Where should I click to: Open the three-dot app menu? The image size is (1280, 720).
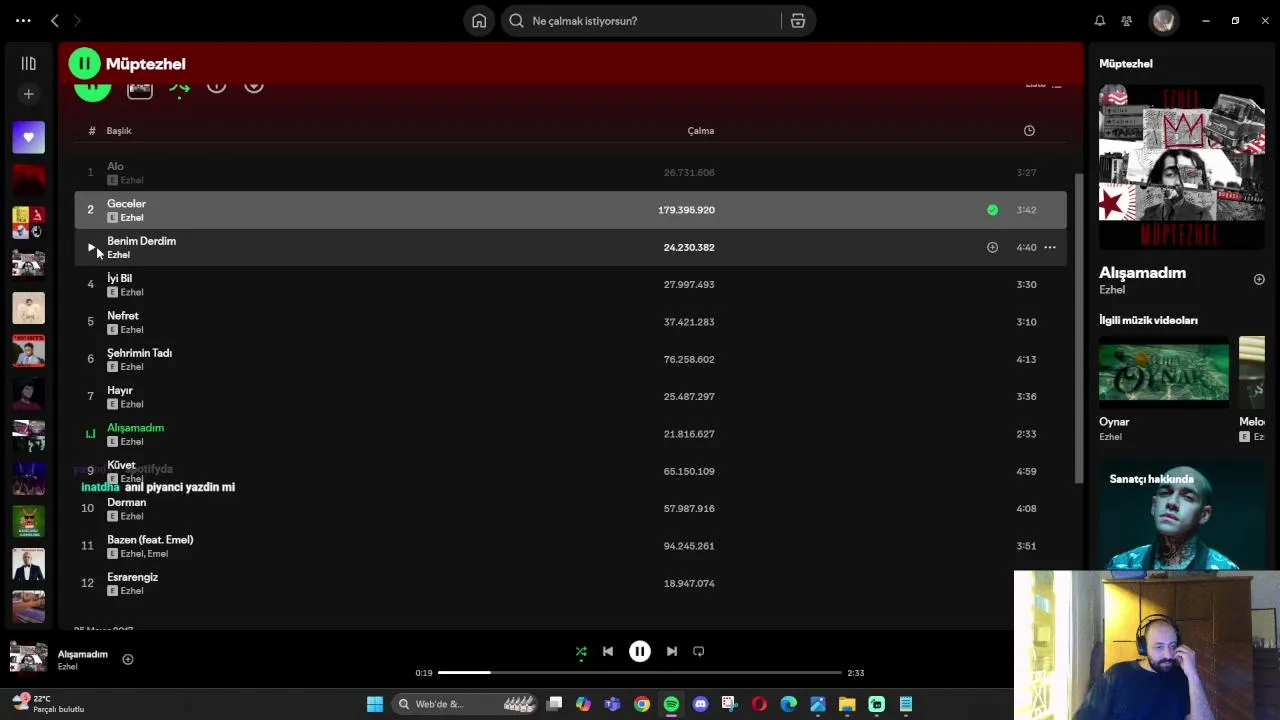click(x=23, y=20)
